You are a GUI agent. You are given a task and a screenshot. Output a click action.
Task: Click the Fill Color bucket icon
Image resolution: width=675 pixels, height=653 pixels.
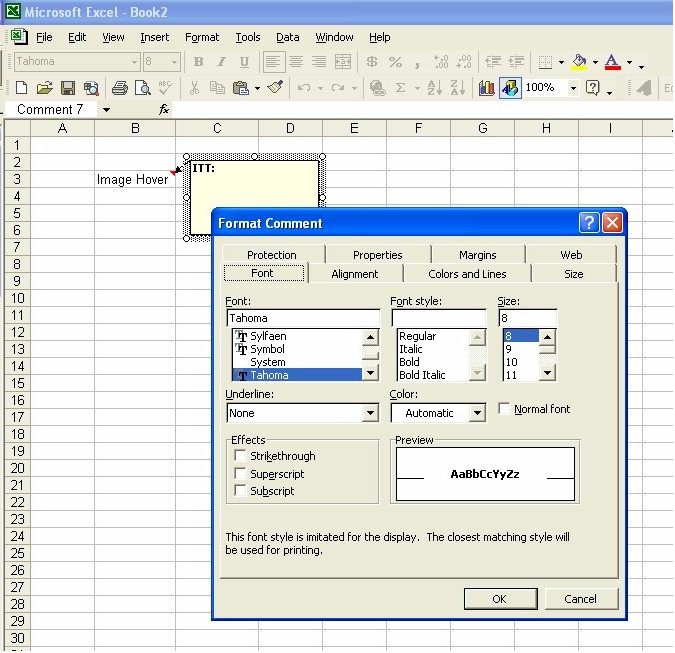[579, 62]
